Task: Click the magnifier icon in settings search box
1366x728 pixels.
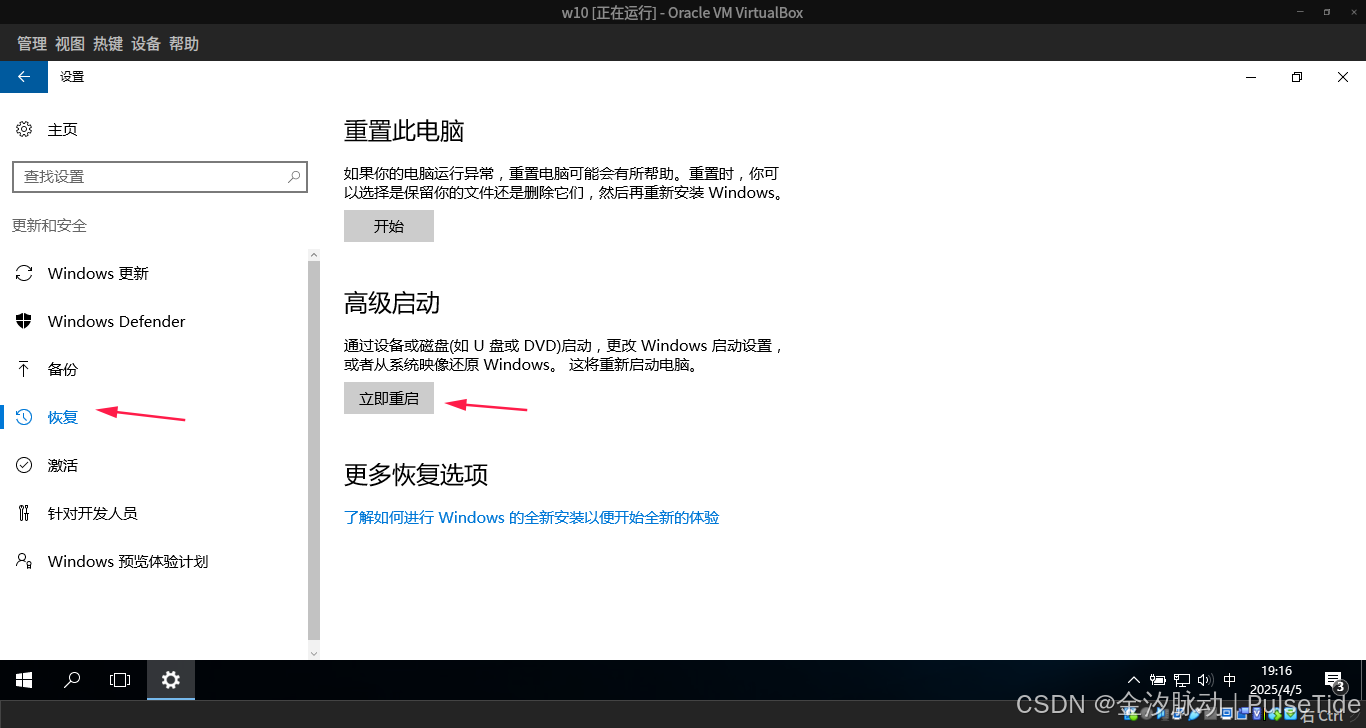Action: [x=294, y=177]
